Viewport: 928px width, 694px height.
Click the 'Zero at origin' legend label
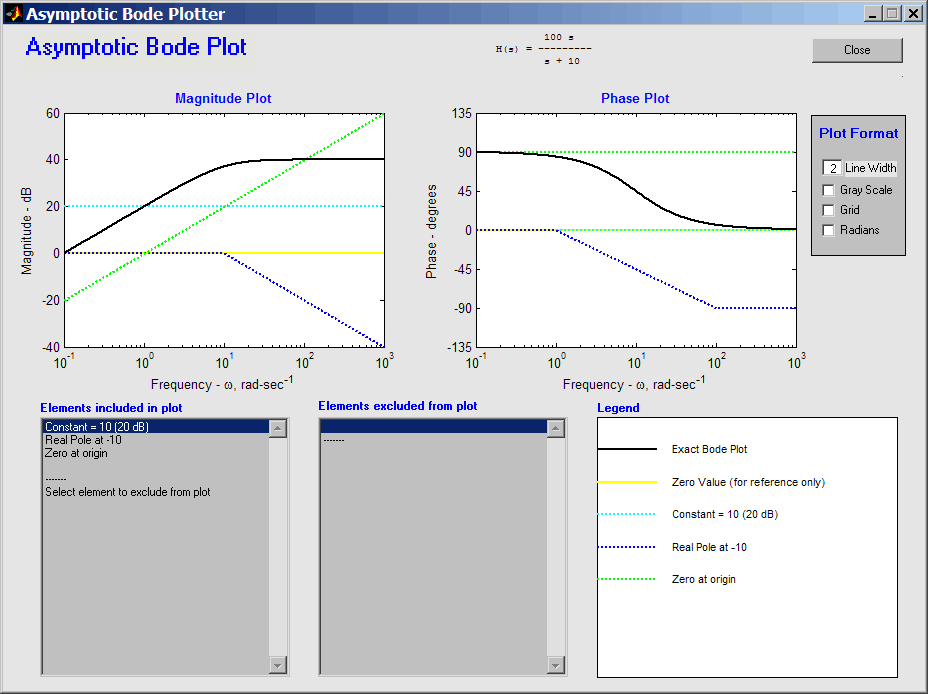tap(704, 579)
